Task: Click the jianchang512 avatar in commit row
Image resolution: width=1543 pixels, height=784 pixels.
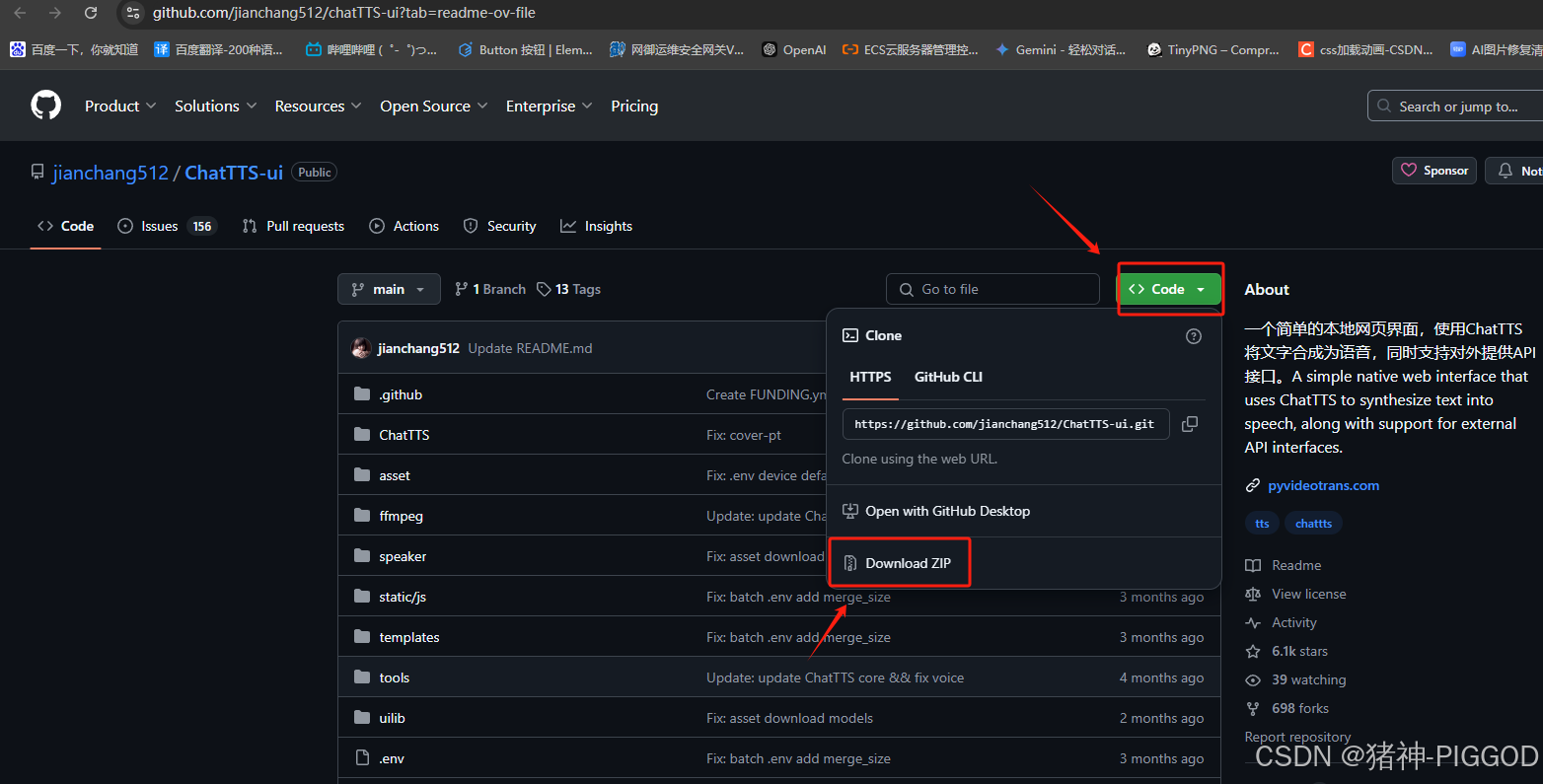Action: click(361, 348)
